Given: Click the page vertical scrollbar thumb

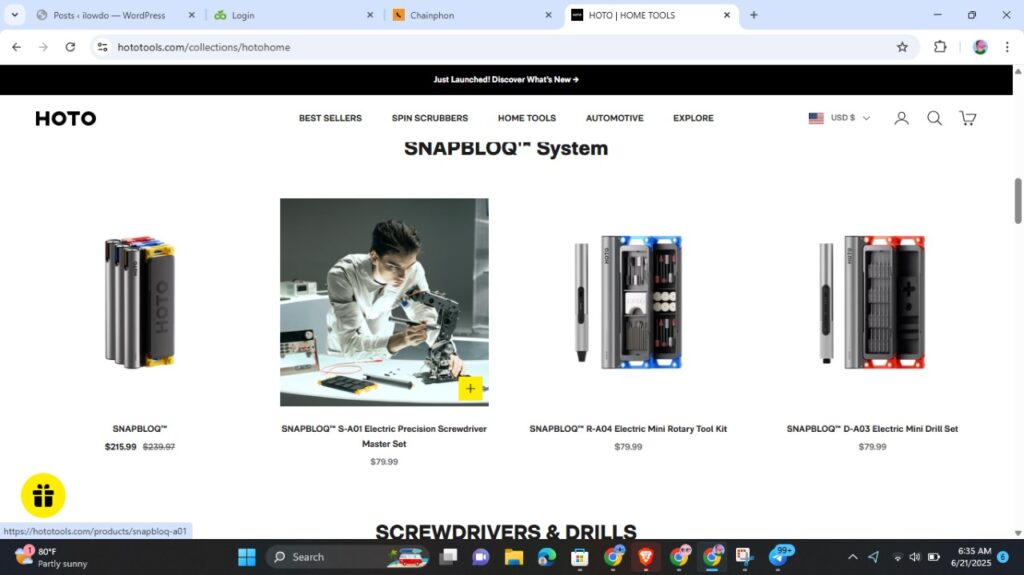Looking at the screenshot, I should tap(1017, 201).
